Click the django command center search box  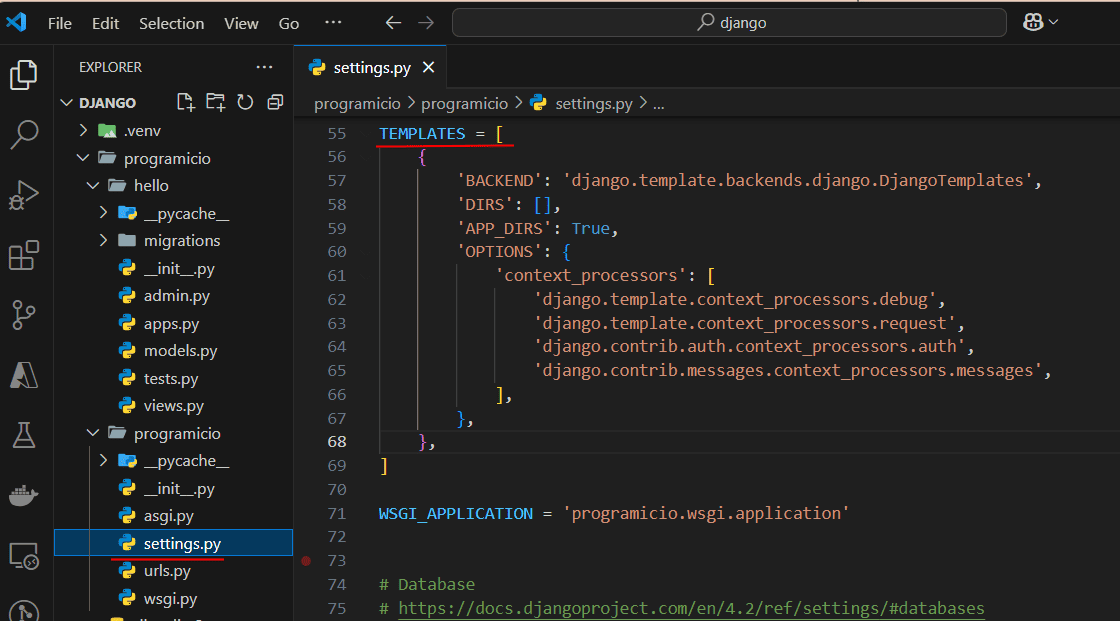coord(729,23)
